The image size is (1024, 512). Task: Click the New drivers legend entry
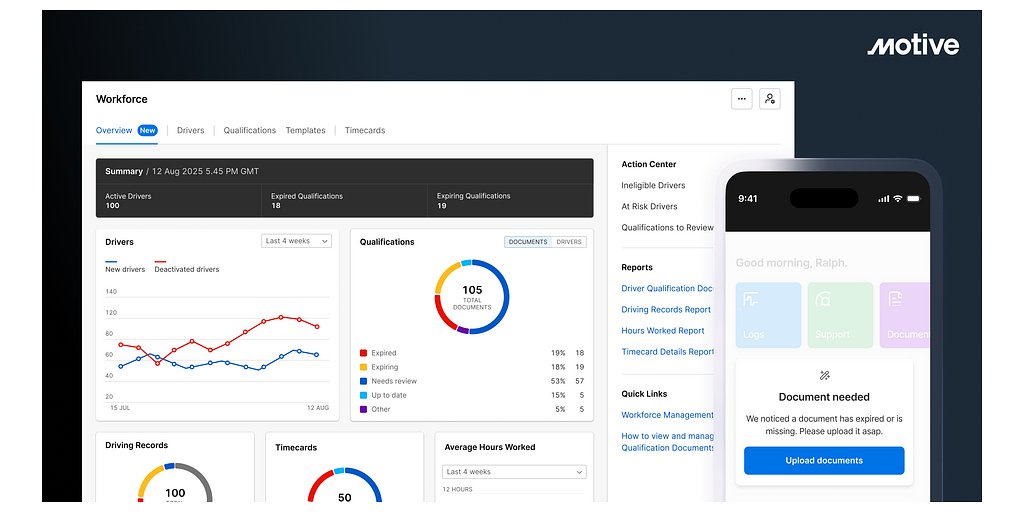coord(125,267)
